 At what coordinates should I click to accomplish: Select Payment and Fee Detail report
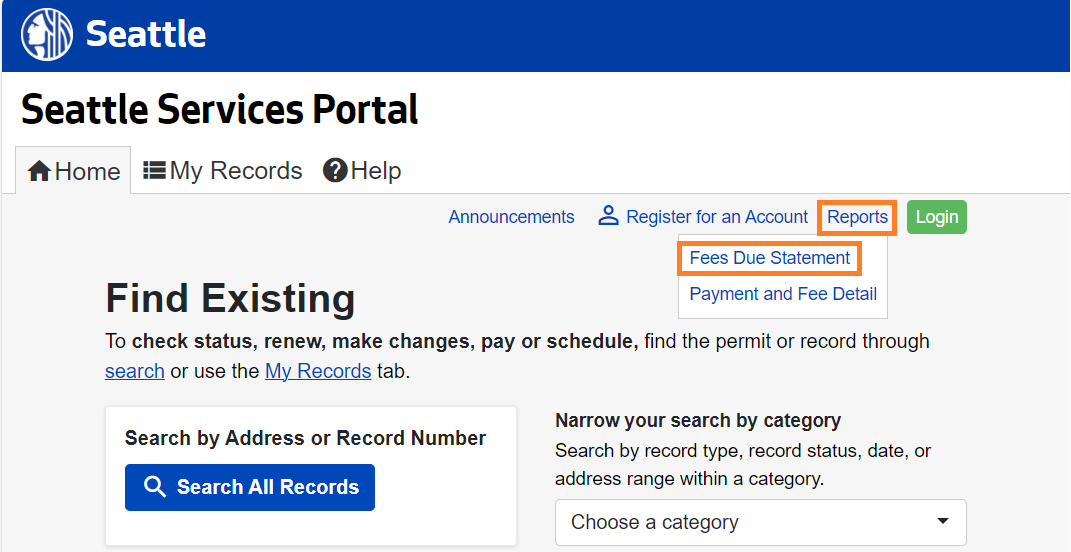[x=783, y=294]
